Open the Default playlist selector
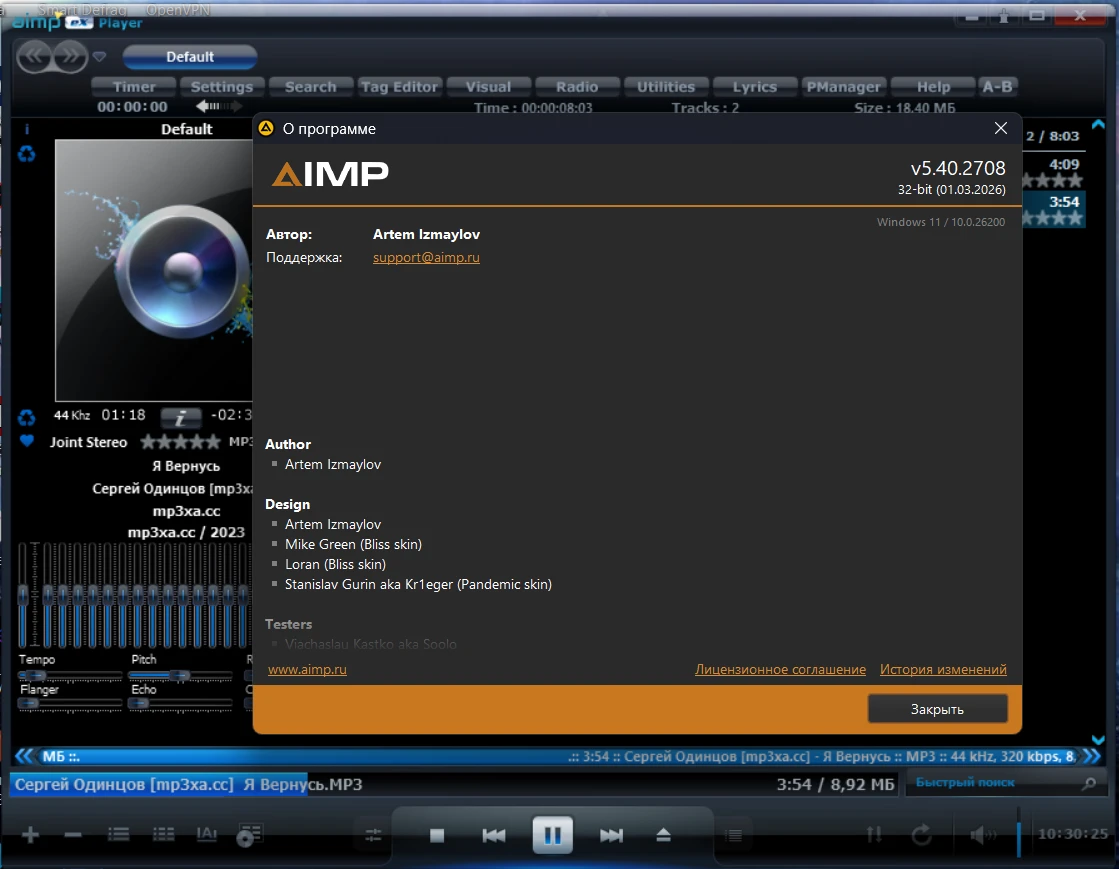1119x869 pixels. (x=190, y=57)
